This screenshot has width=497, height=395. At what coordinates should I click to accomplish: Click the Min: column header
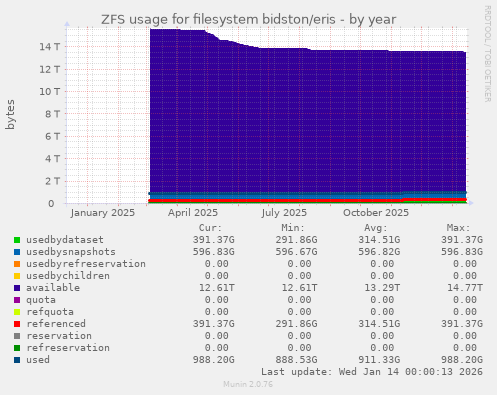(293, 228)
